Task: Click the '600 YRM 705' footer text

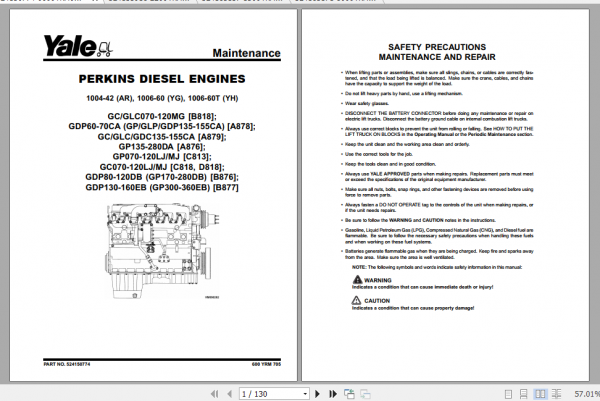Action: [x=266, y=364]
